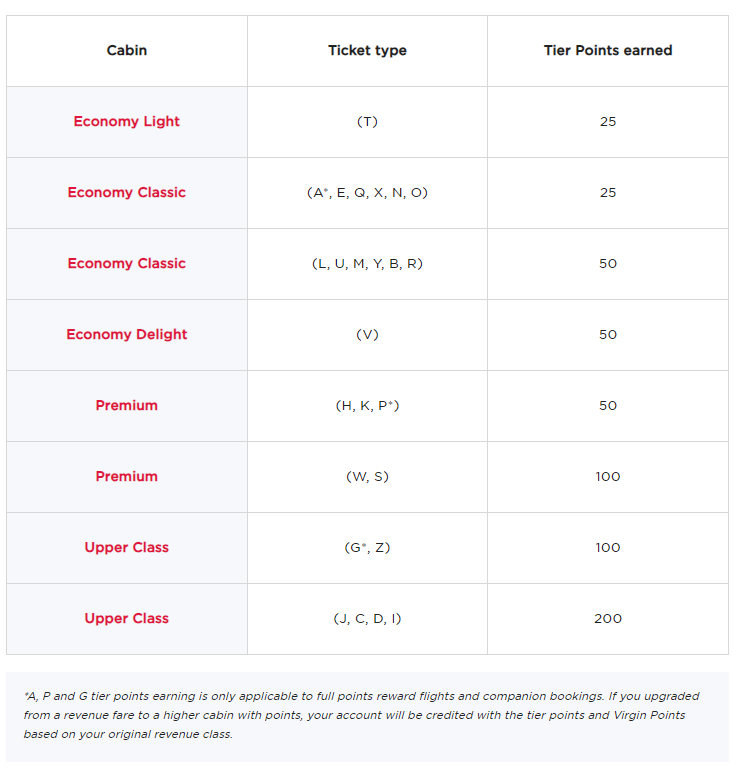The image size is (733, 772).
Task: Open Upper Class beside (J, C, D, I)
Action: (x=127, y=619)
